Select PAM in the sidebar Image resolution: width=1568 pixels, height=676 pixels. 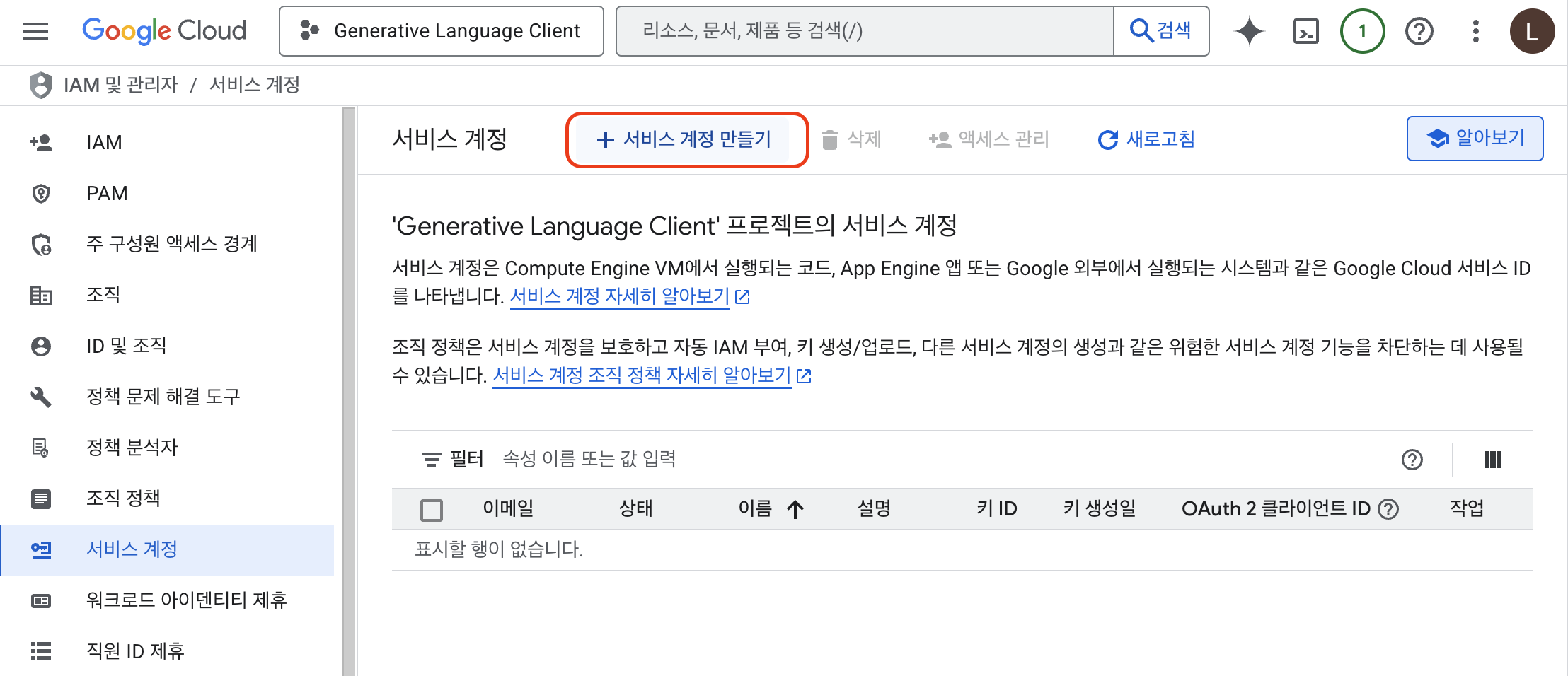click(168, 193)
